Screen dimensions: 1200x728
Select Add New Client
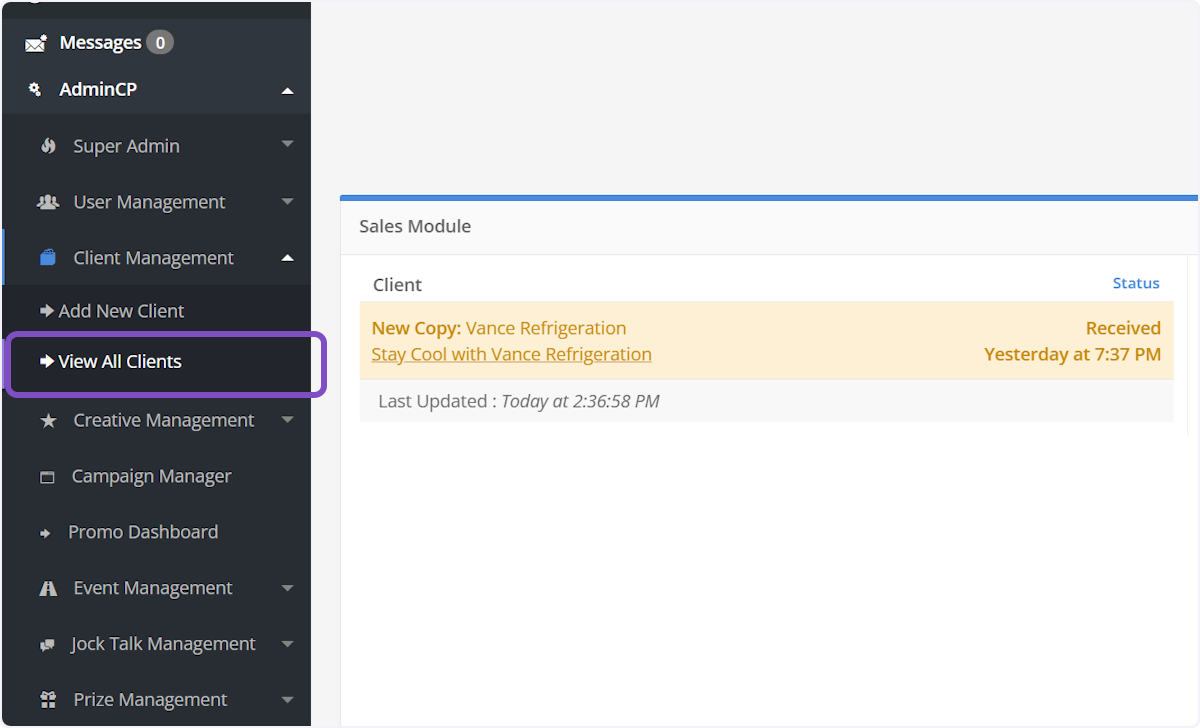121,311
